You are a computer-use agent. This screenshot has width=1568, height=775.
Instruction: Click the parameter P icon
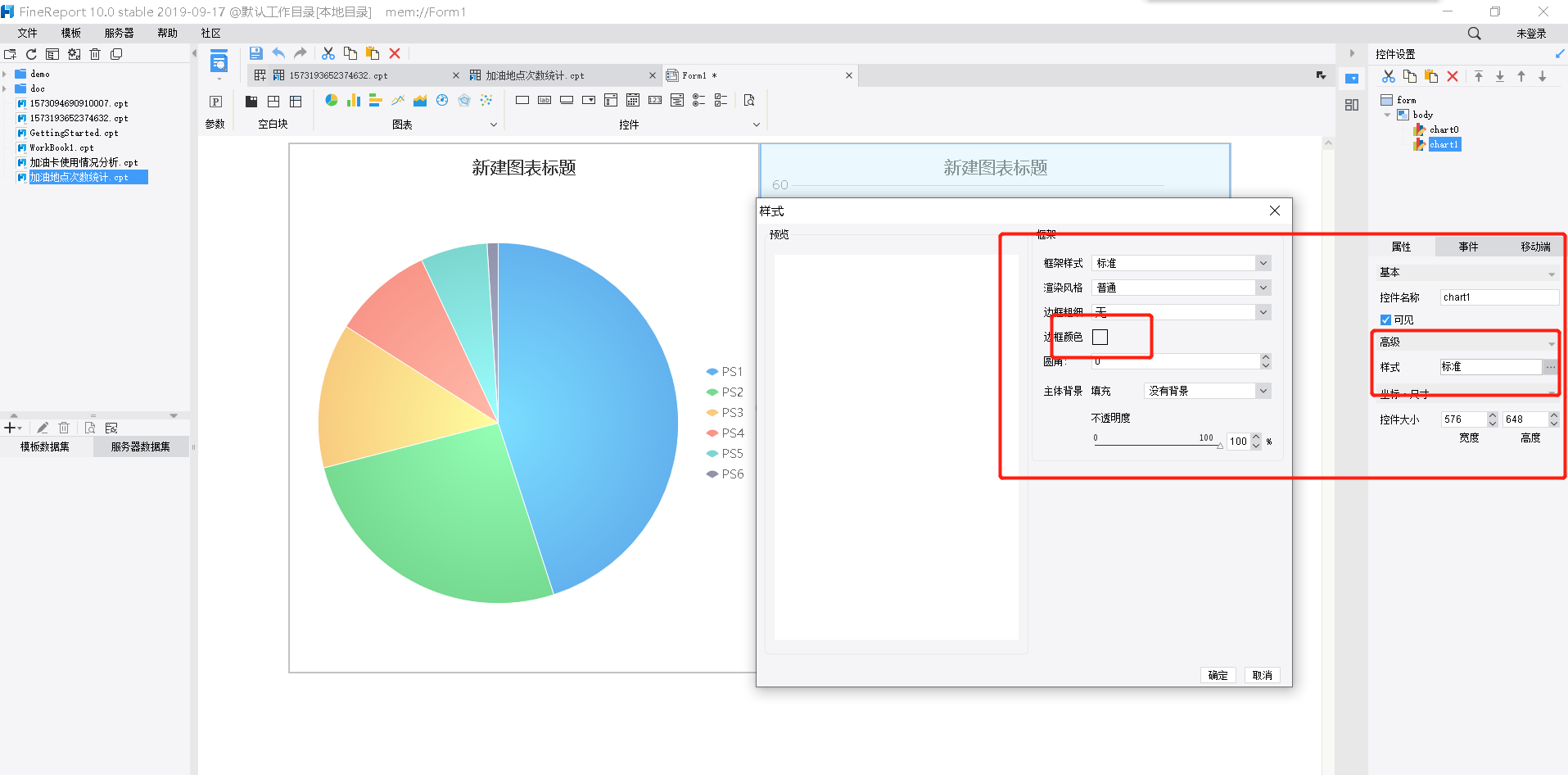[x=215, y=102]
